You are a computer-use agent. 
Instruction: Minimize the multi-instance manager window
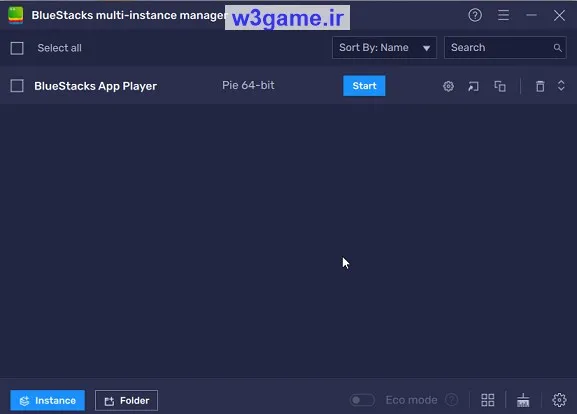531,15
